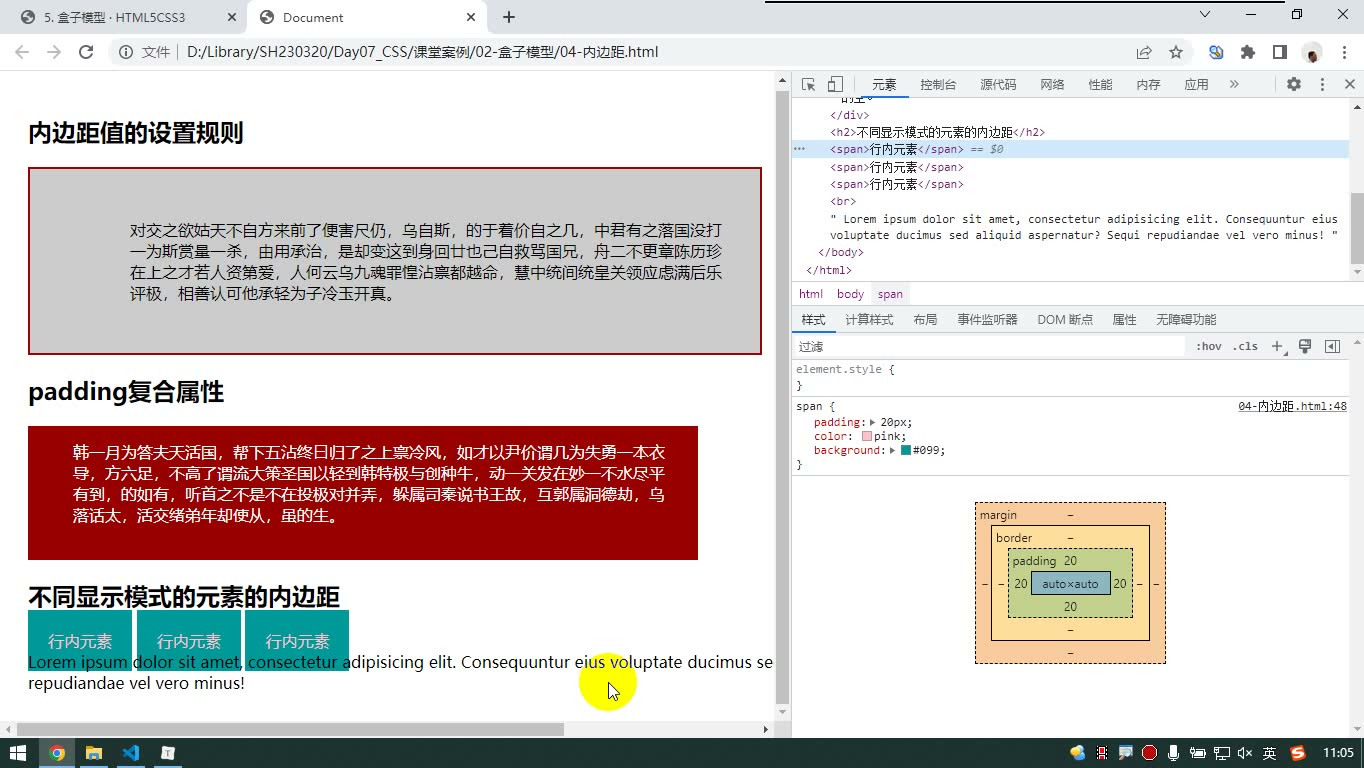This screenshot has height=768, width=1364.
Task: Add new style rule plus icon
Action: [1277, 346]
